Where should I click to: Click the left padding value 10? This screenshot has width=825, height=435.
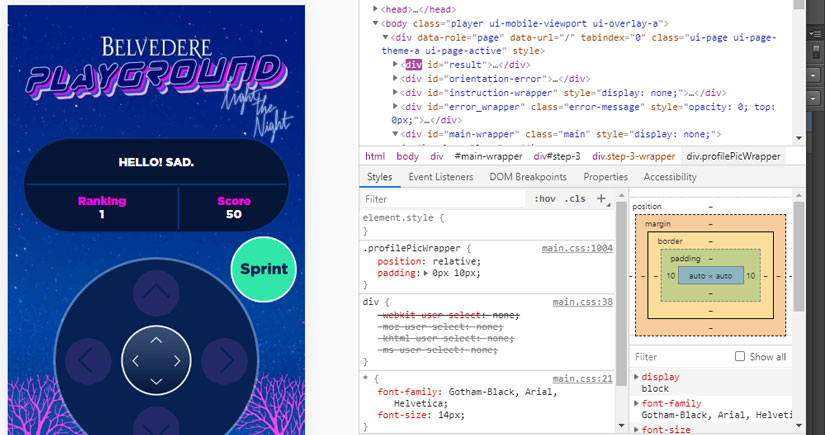[x=669, y=276]
